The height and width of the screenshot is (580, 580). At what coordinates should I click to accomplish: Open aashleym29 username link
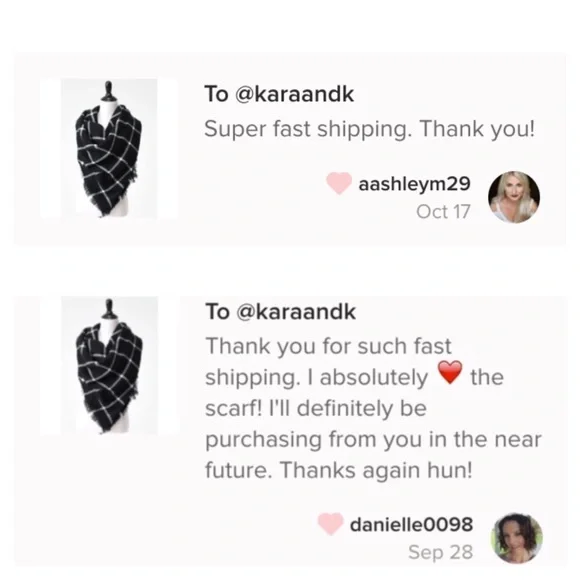(414, 184)
